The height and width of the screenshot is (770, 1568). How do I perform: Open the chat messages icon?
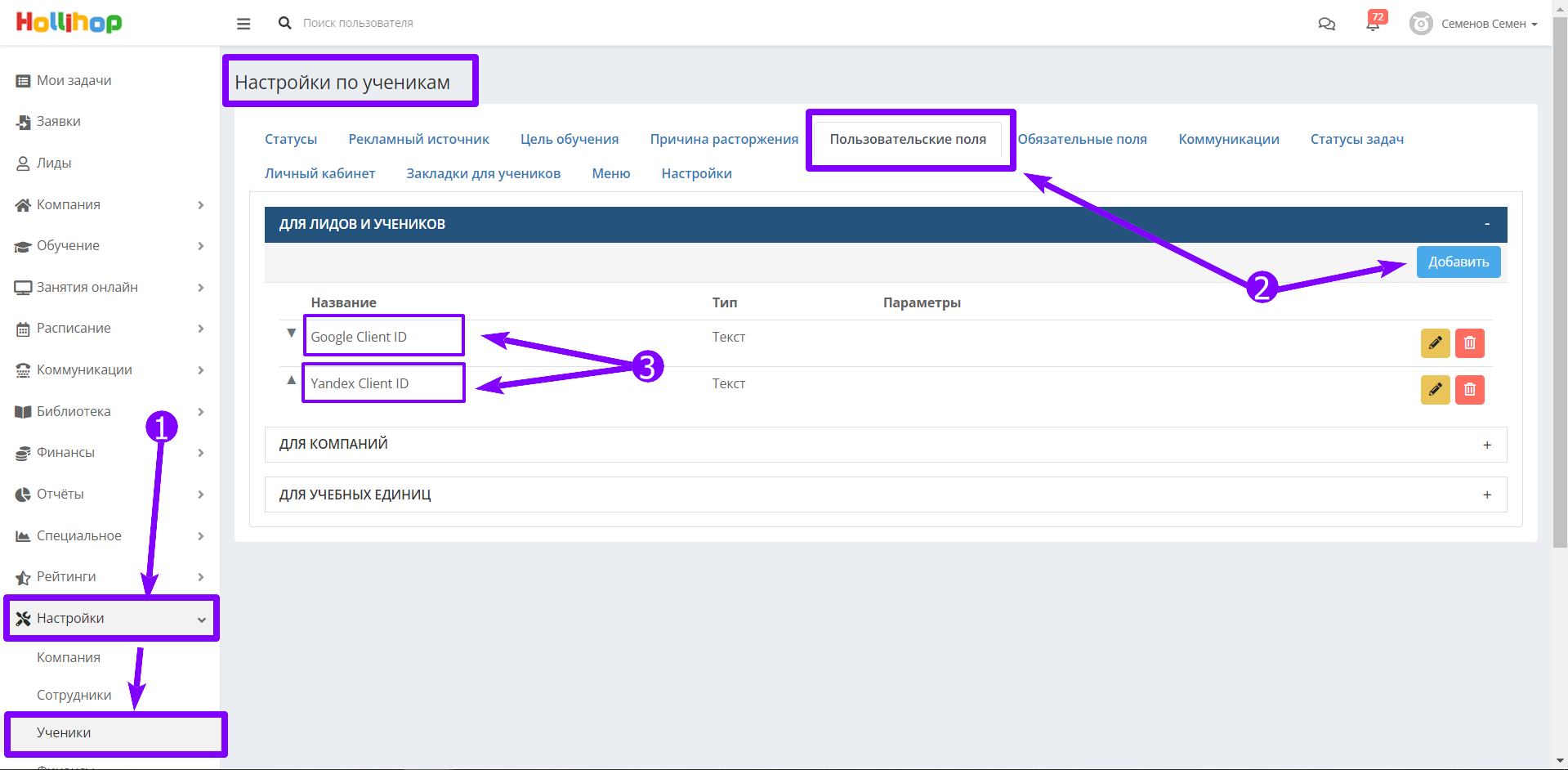1326,24
